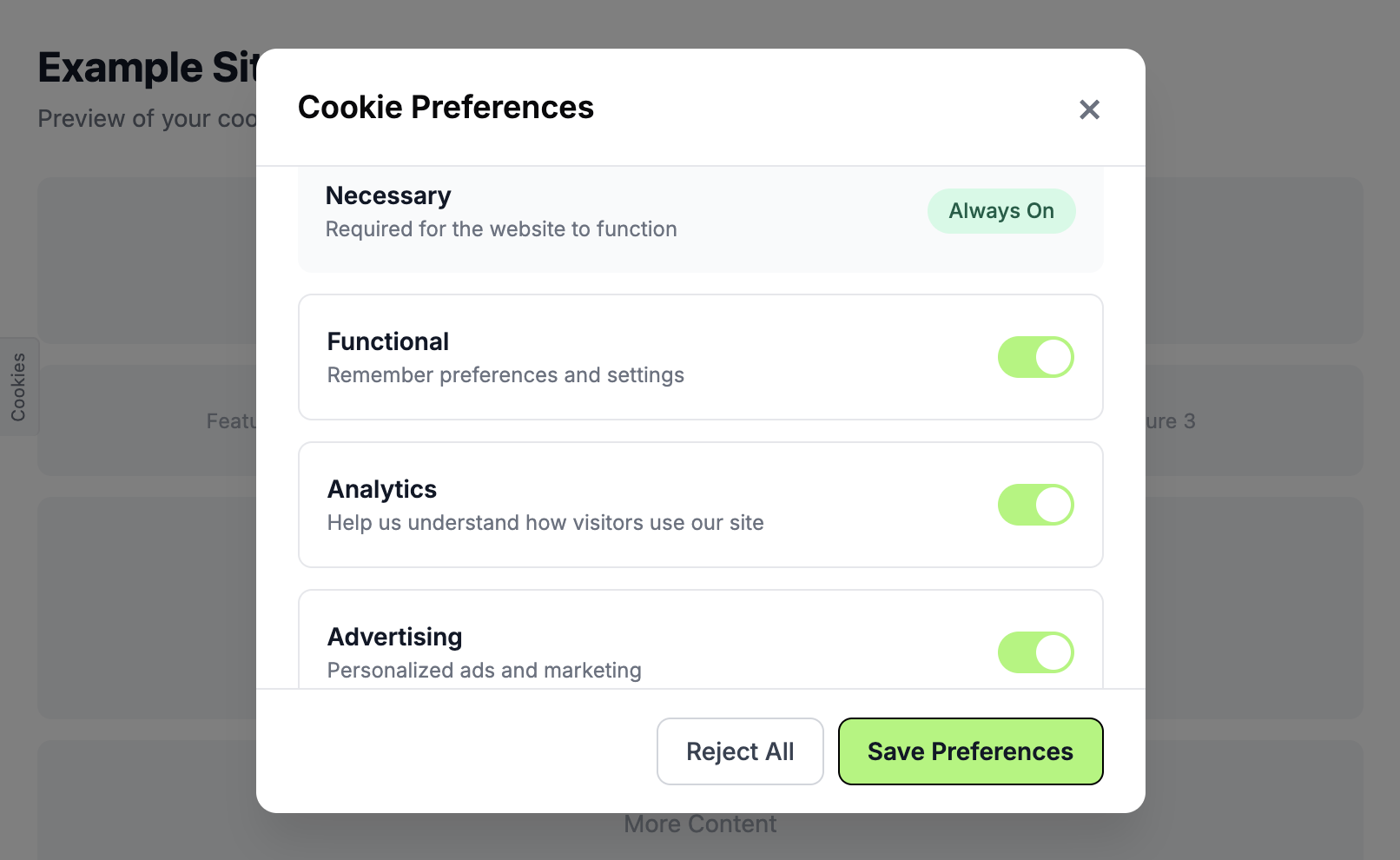This screenshot has width=1400, height=860.
Task: Click the 'Personalized ads and marketing' description
Action: click(484, 671)
